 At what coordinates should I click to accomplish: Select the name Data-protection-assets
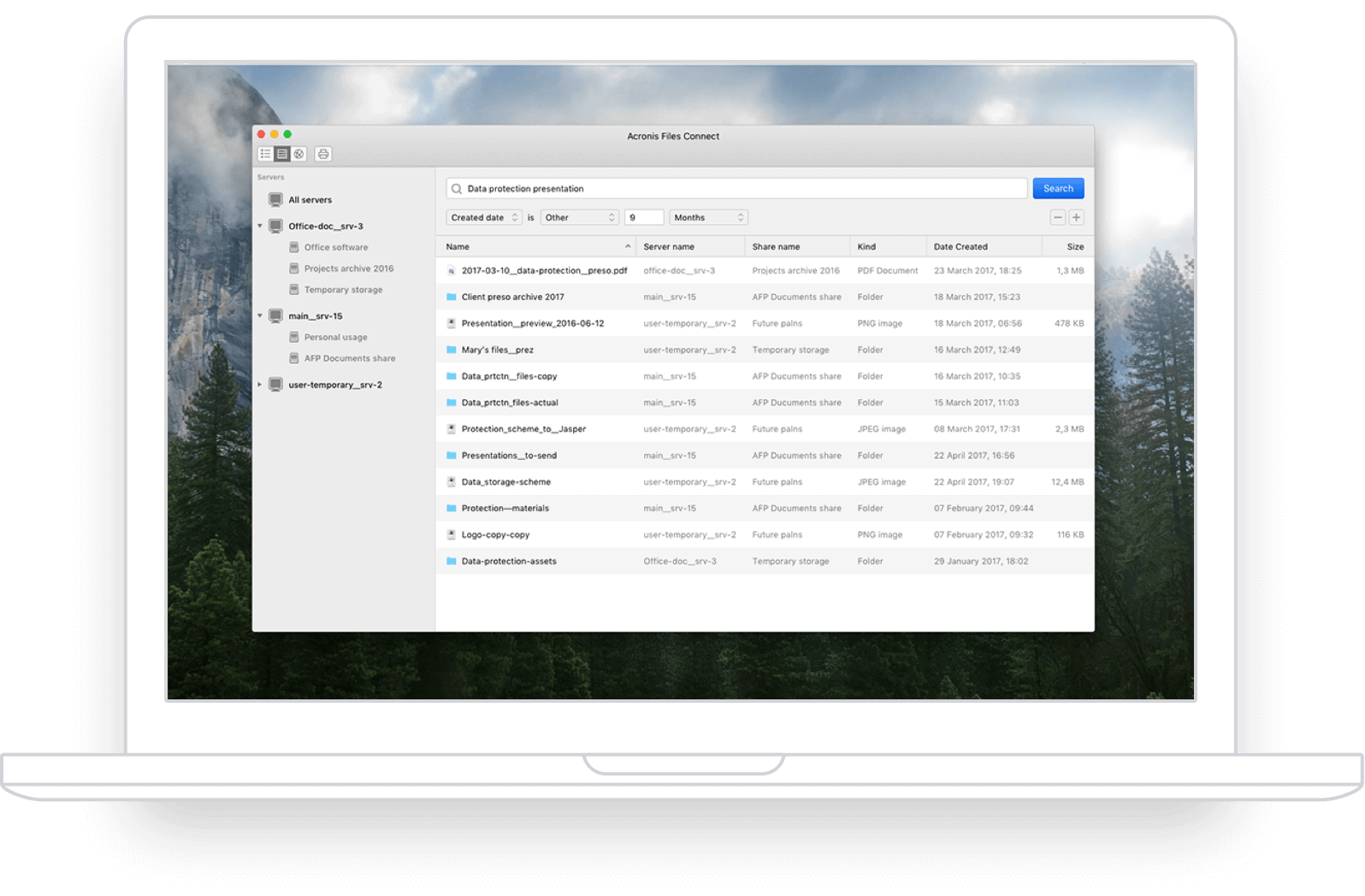509,562
